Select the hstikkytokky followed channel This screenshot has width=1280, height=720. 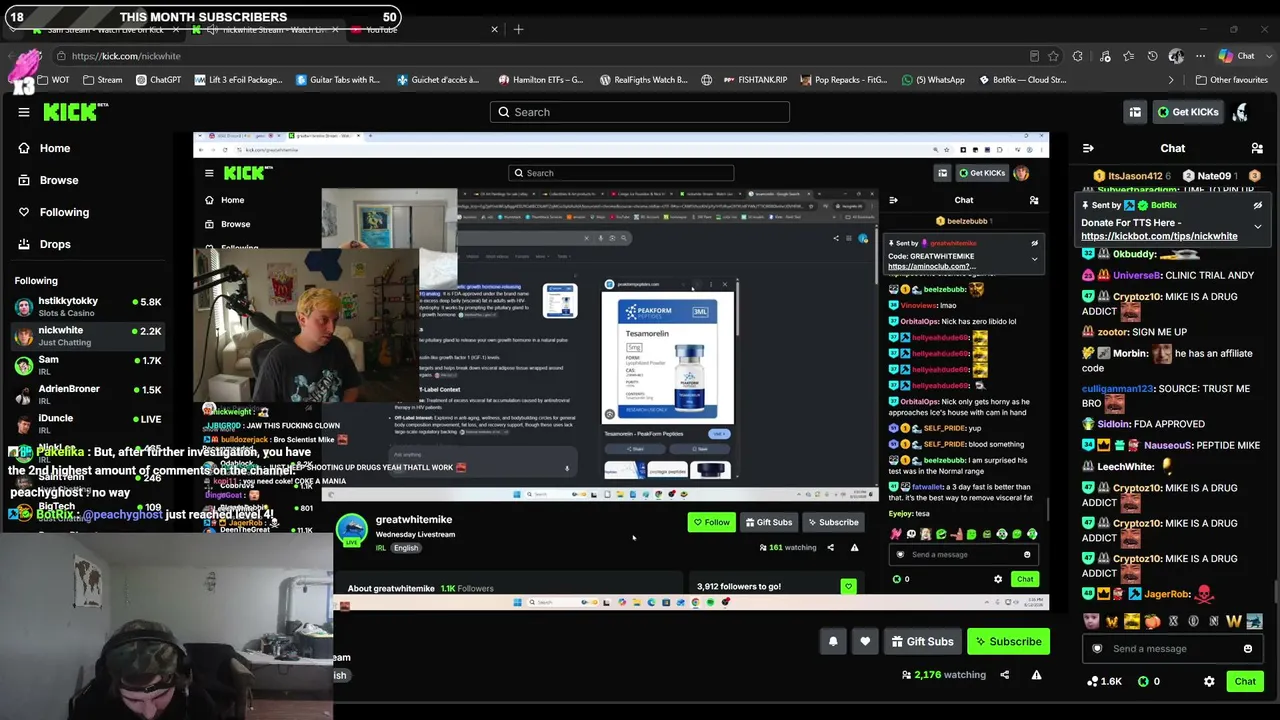click(x=88, y=307)
